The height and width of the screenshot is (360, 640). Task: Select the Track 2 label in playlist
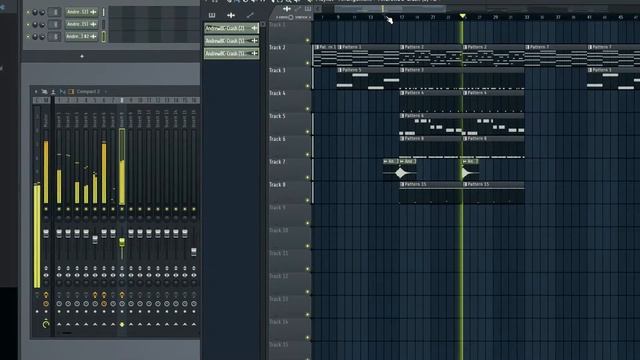[277, 48]
